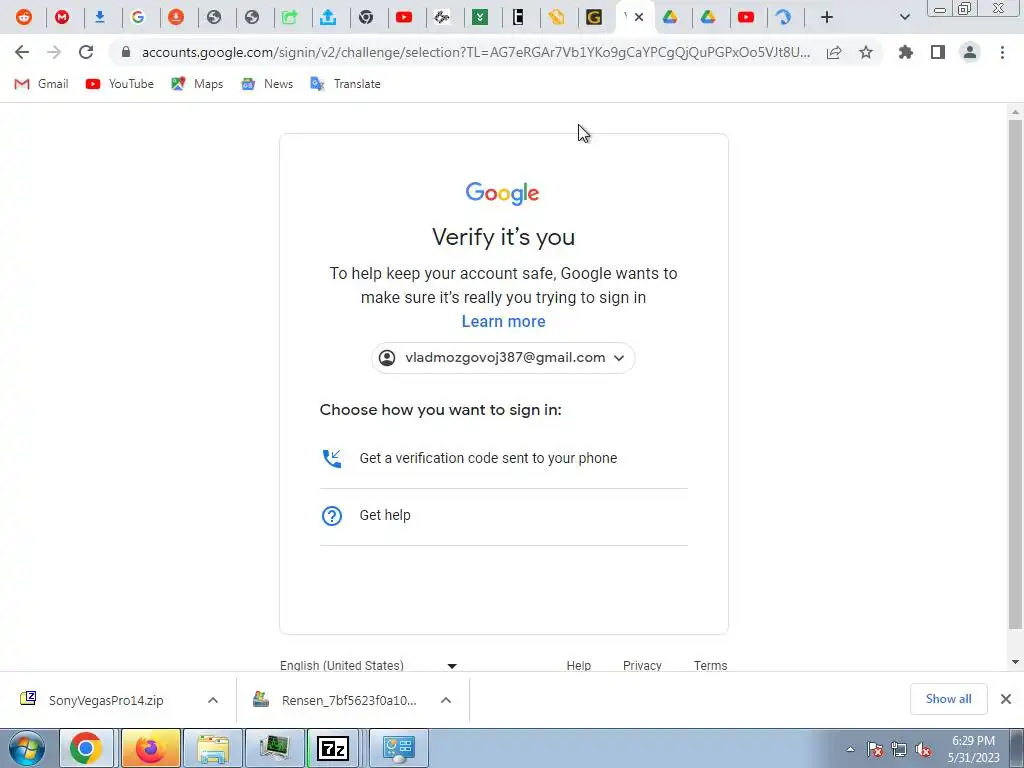The image size is (1024, 768).
Task: Launch Firefox from the taskbar
Action: (x=150, y=748)
